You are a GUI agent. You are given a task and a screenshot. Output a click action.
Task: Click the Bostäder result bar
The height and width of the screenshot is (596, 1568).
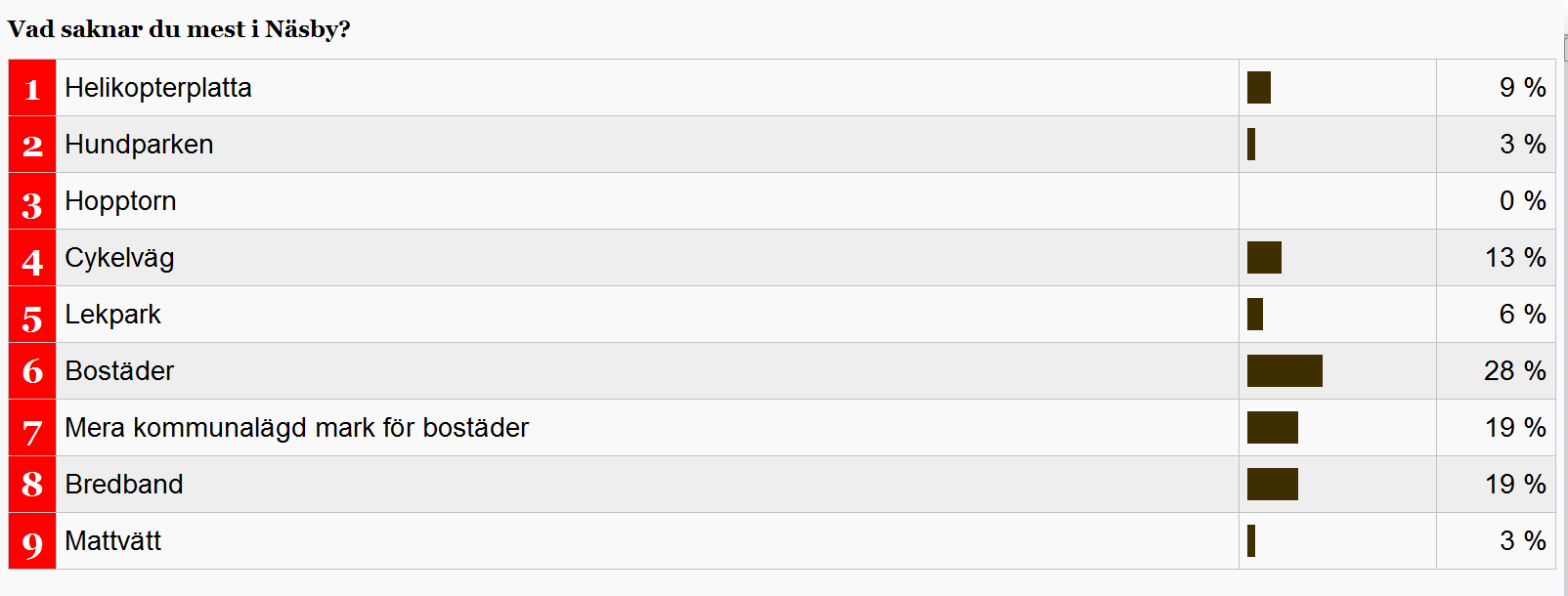1285,371
